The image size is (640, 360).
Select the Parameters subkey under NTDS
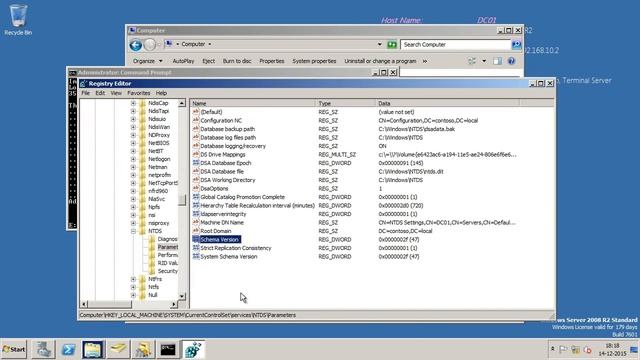pyautogui.click(x=168, y=247)
